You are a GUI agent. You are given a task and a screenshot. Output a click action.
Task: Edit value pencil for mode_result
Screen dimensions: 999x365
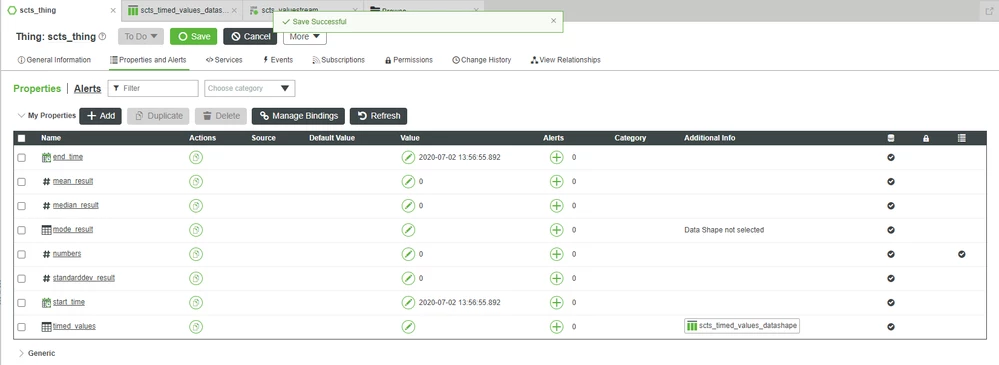click(x=408, y=230)
